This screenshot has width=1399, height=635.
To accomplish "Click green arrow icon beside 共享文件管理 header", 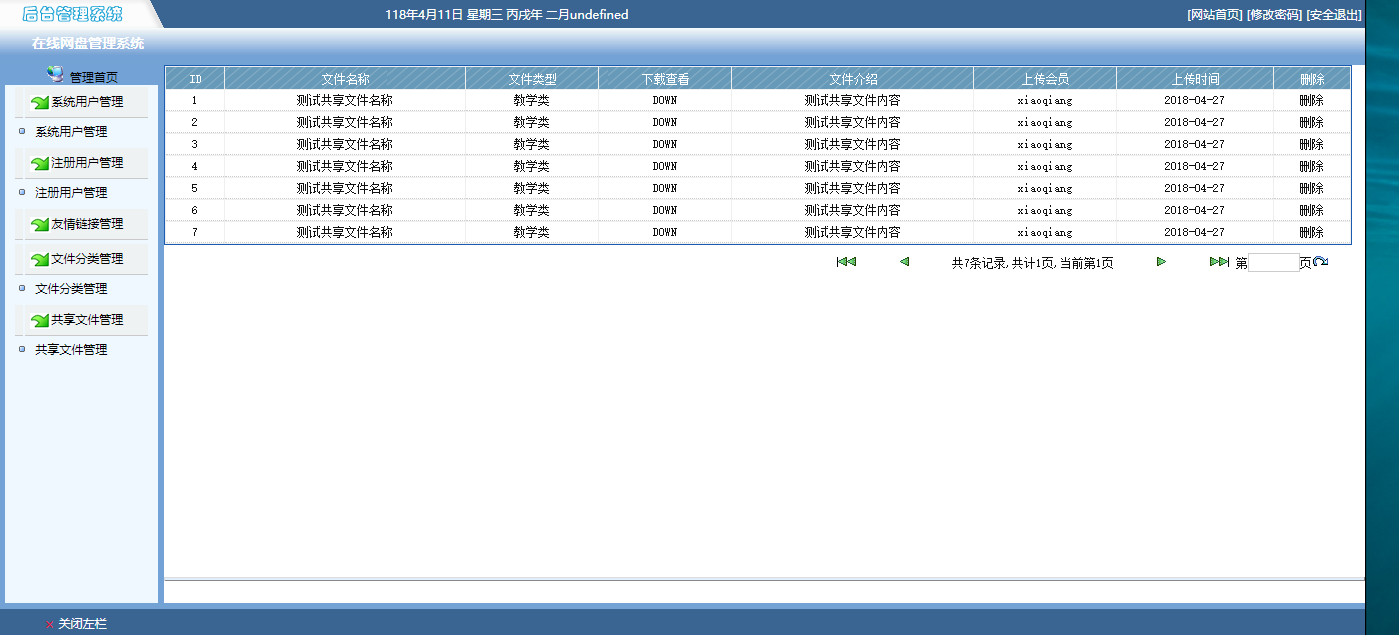I will click(x=40, y=320).
